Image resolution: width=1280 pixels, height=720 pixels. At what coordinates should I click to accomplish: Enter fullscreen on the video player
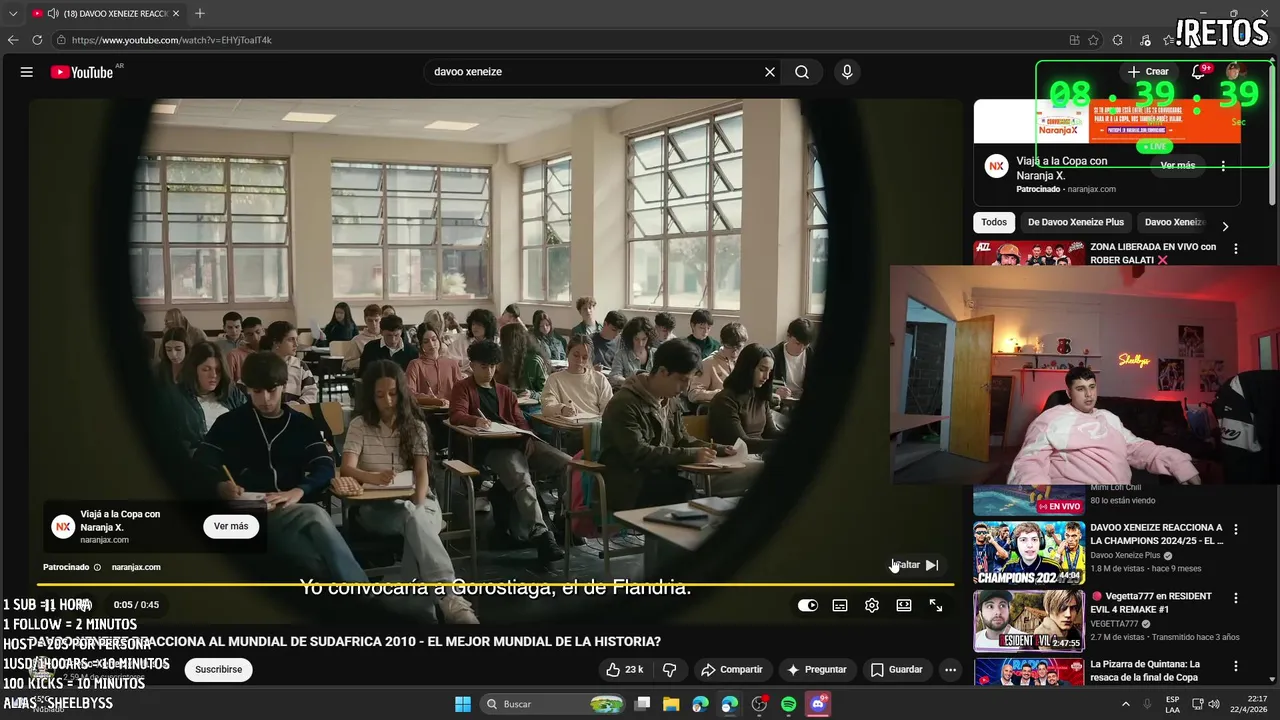coord(936,605)
